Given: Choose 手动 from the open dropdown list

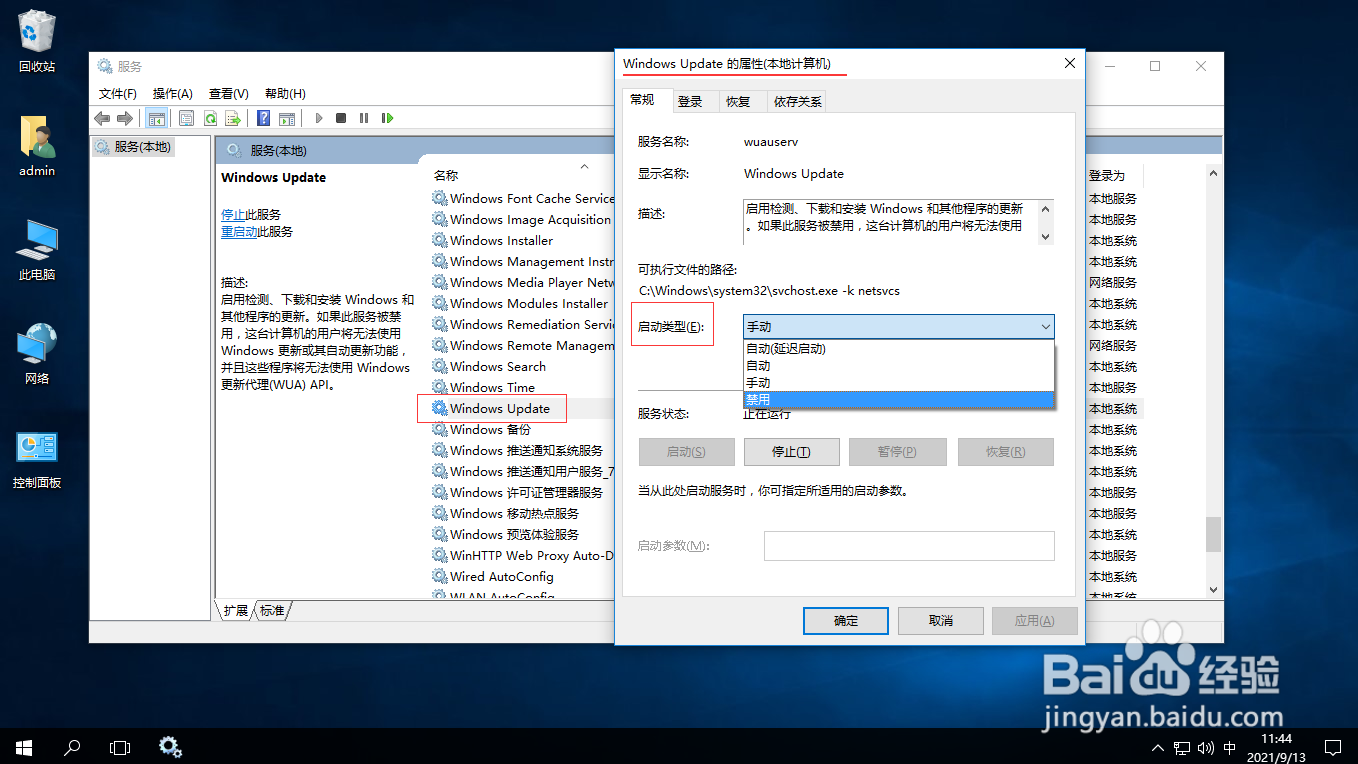Looking at the screenshot, I should pyautogui.click(x=898, y=383).
